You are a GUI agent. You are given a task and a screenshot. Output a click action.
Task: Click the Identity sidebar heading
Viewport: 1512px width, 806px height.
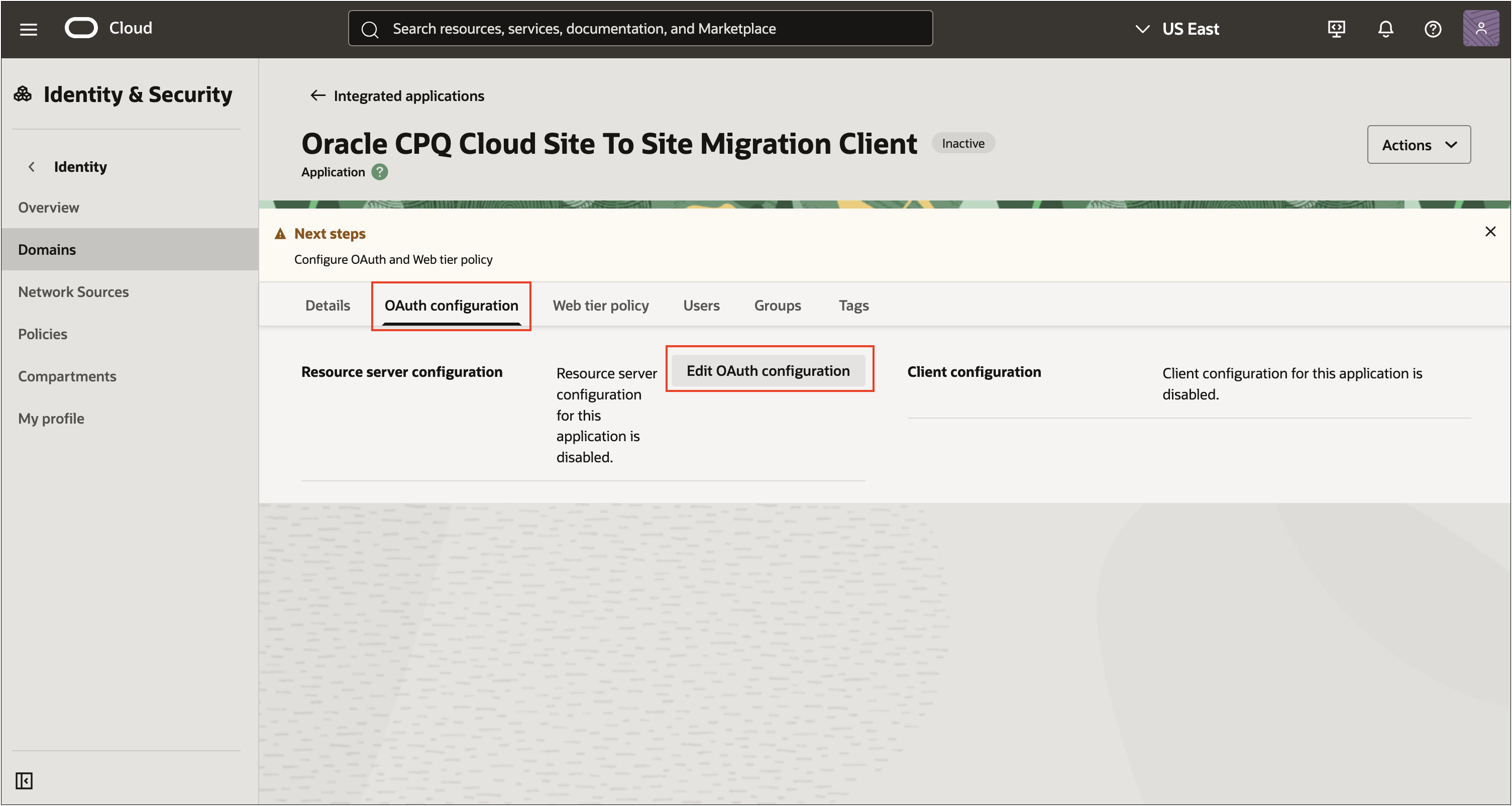80,167
